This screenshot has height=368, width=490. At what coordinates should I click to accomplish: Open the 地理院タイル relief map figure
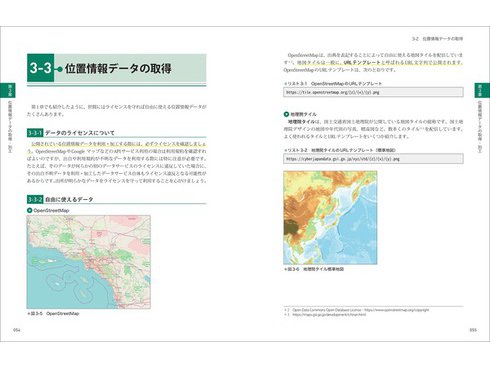[330, 218]
